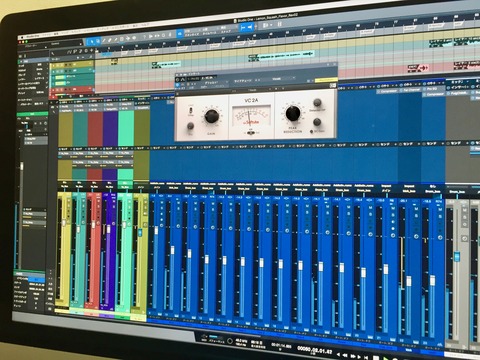Select the Range tool in toolbar
Viewport: 480px width, 360px height.
tap(98, 41)
